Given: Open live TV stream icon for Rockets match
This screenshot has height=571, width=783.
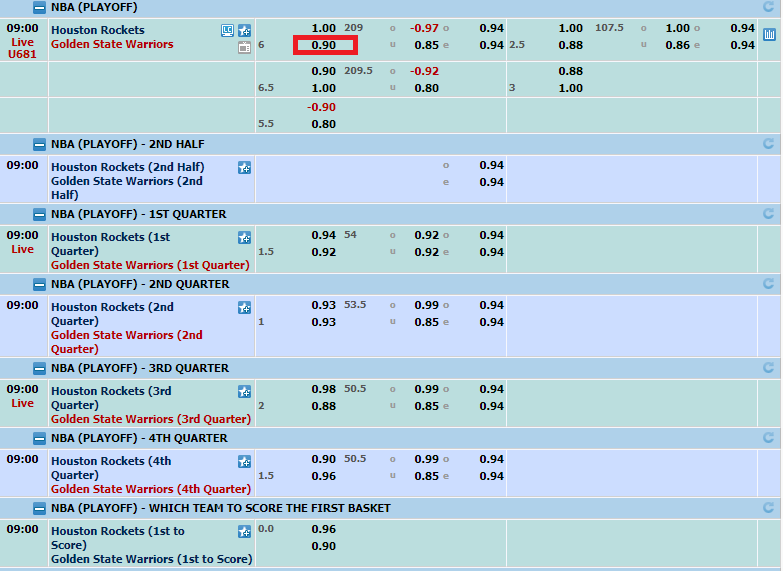Looking at the screenshot, I should coord(244,47).
